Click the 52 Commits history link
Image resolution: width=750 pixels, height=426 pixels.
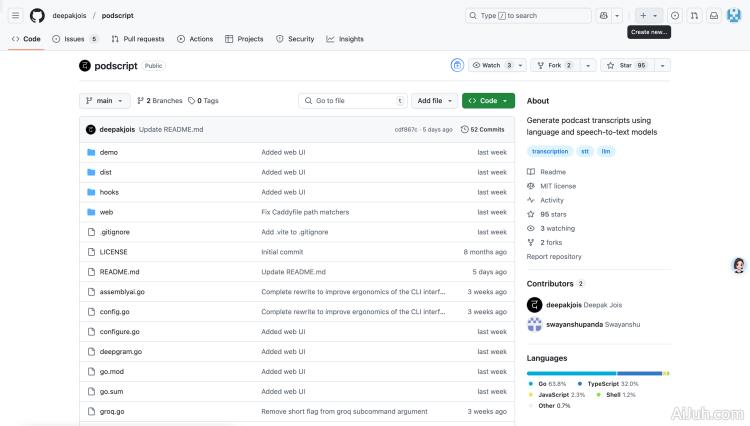tap(483, 129)
